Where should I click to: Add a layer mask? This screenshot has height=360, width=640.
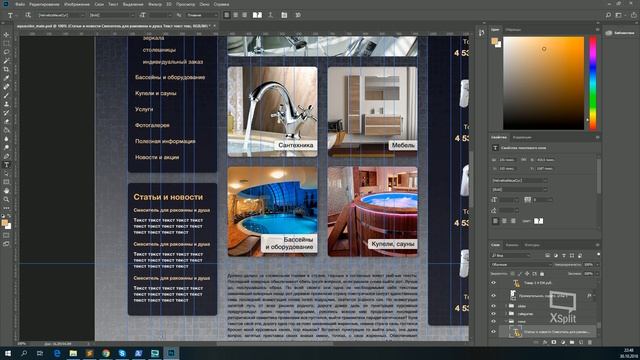pyautogui.click(x=554, y=342)
